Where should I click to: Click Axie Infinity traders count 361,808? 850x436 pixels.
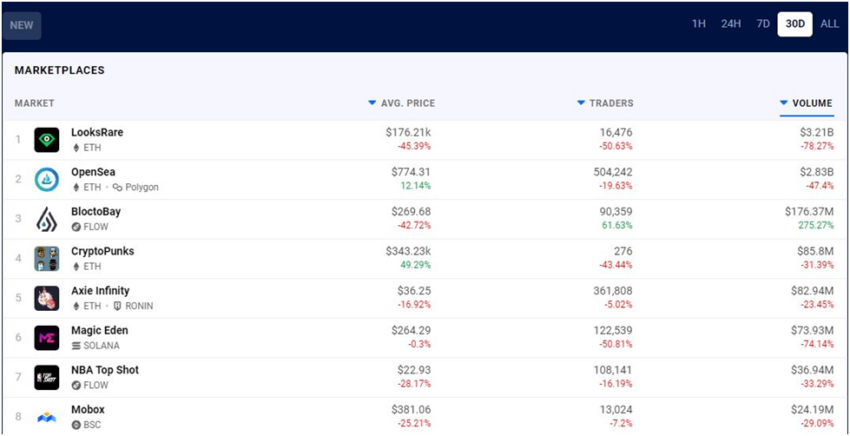click(613, 291)
